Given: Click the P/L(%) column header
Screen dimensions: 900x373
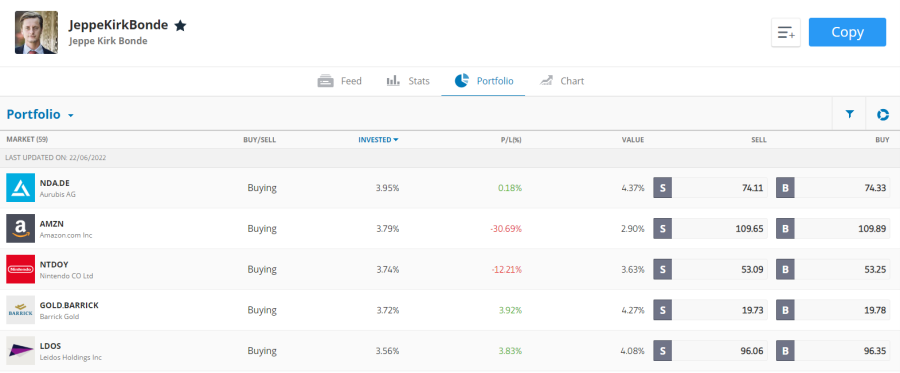Looking at the screenshot, I should click(x=511, y=139).
